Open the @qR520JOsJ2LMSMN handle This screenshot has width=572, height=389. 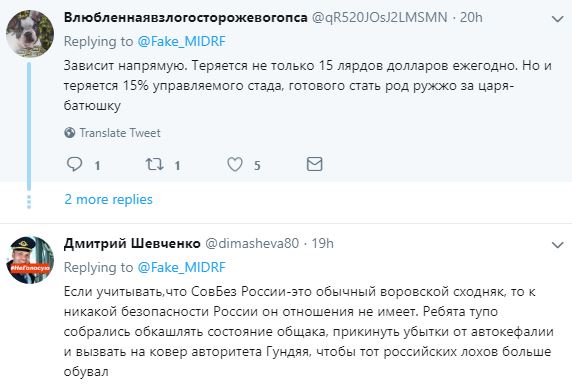(379, 18)
